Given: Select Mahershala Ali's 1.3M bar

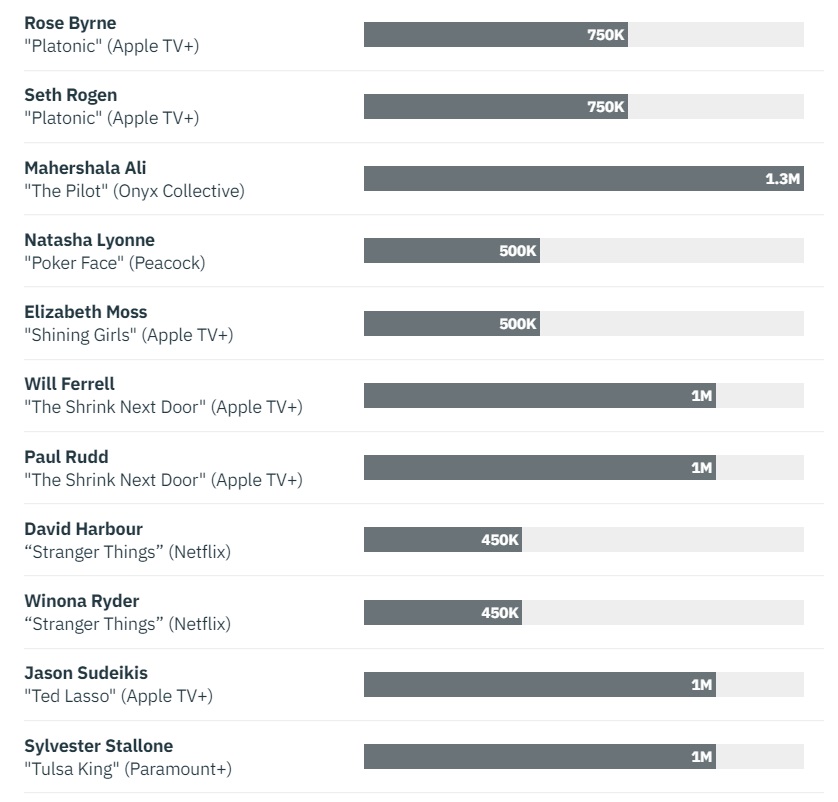Looking at the screenshot, I should (x=584, y=178).
